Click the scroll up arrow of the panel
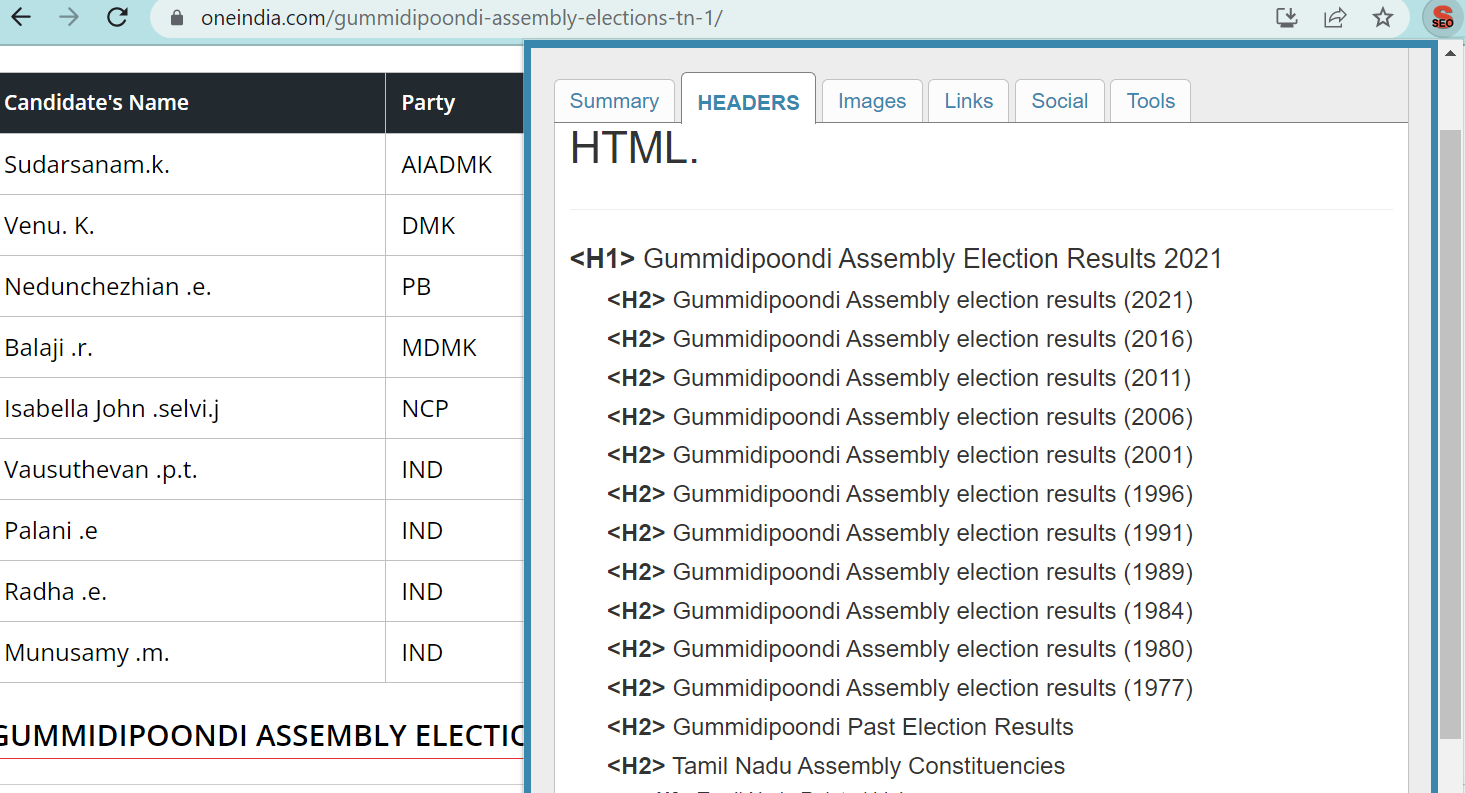The image size is (1465, 793). click(x=1450, y=53)
